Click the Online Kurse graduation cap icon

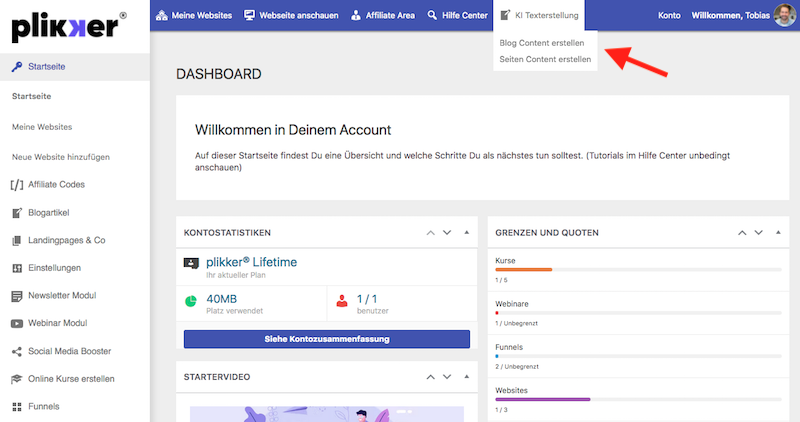tap(17, 379)
